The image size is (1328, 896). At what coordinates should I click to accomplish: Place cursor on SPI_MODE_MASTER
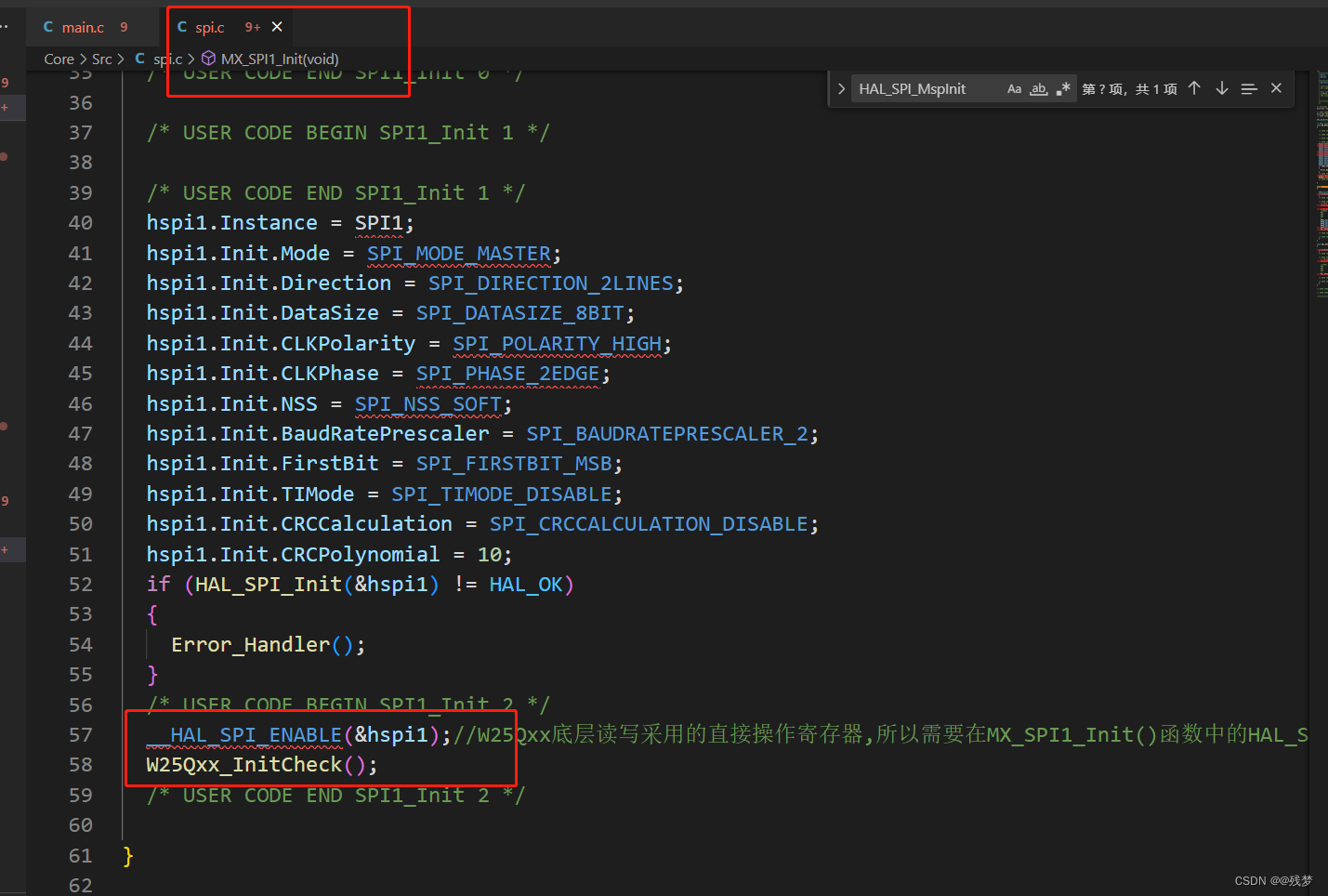459,254
